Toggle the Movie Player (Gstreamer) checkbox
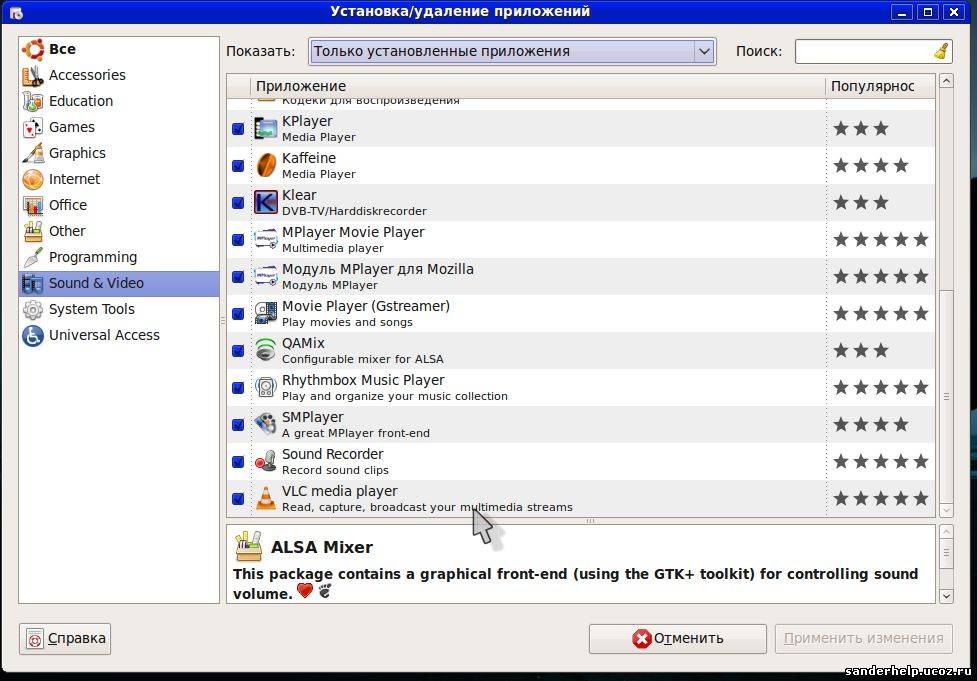 pyautogui.click(x=238, y=314)
